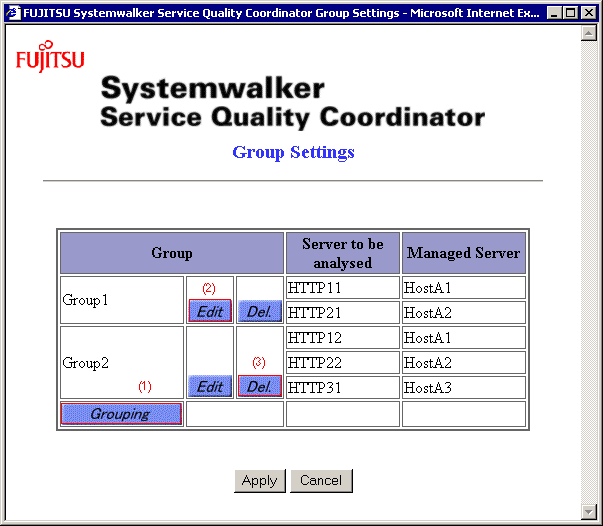The width and height of the screenshot is (603, 526).
Task: Click the Internet Explorer title bar icon
Action: [x=13, y=13]
